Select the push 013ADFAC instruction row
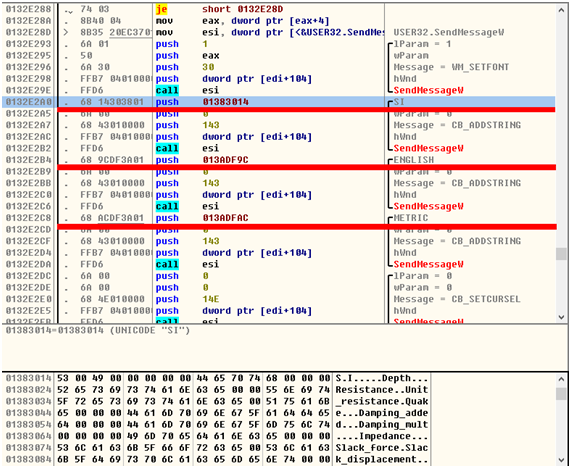 click(279, 218)
